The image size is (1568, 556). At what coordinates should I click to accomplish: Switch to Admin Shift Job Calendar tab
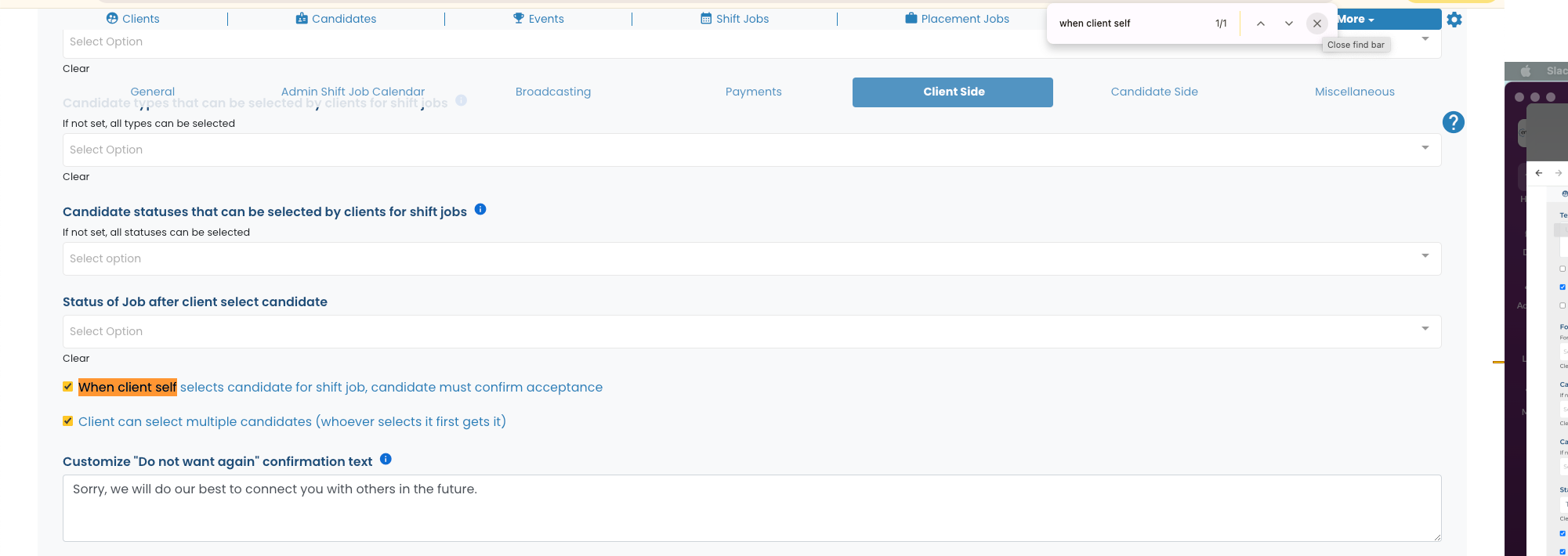(353, 92)
